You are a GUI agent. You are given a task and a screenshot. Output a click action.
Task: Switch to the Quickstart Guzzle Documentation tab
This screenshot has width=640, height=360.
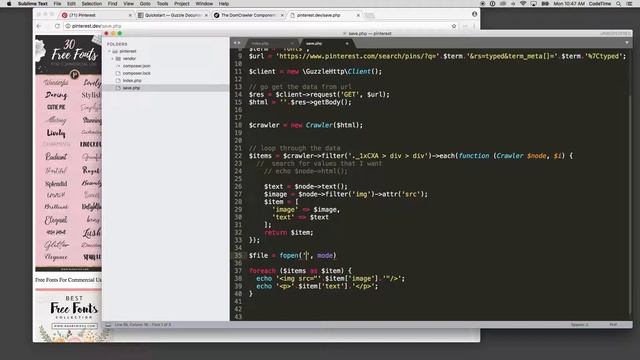172,15
